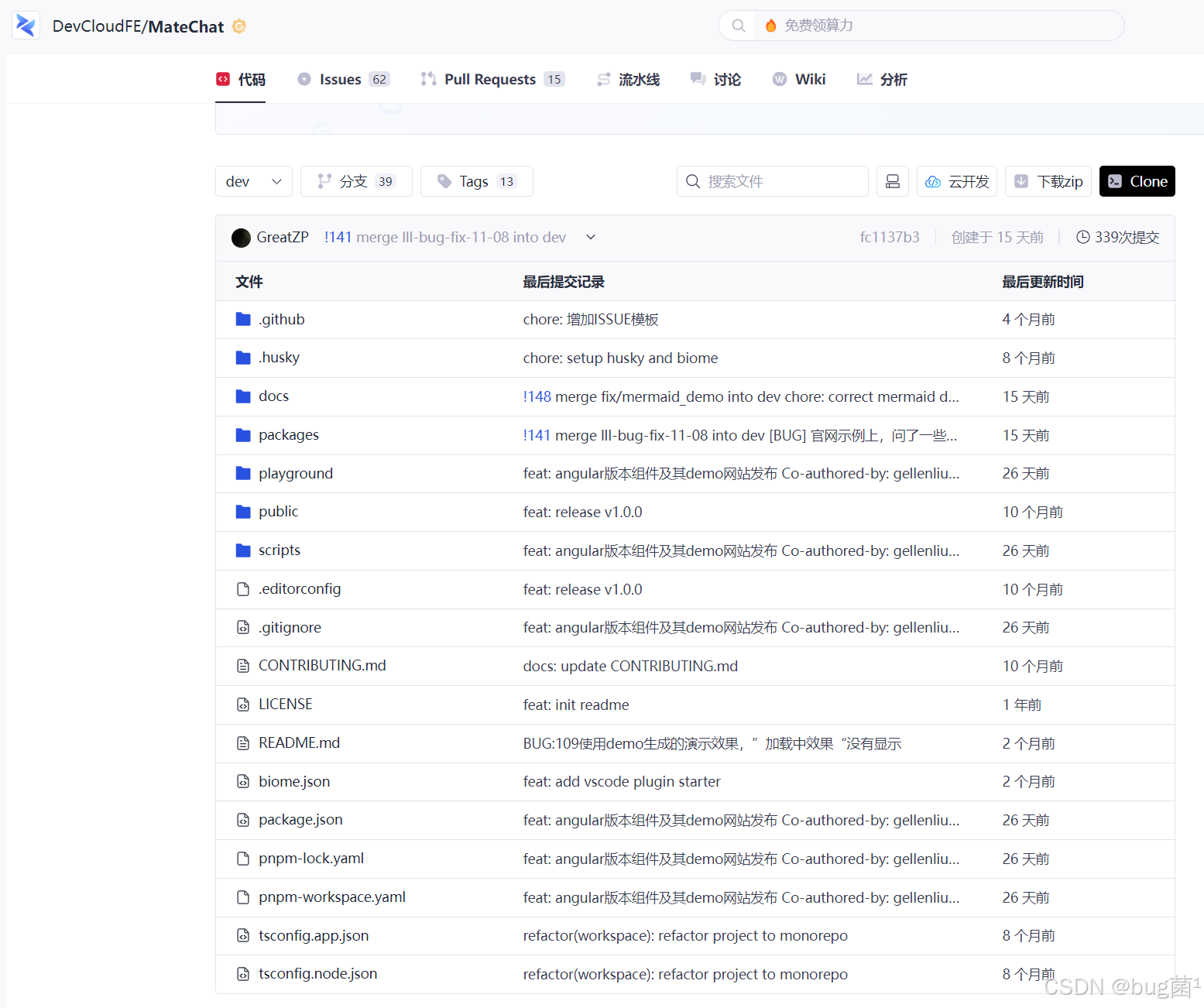Click the playground folder icon
1204x1008 pixels.
[243, 473]
